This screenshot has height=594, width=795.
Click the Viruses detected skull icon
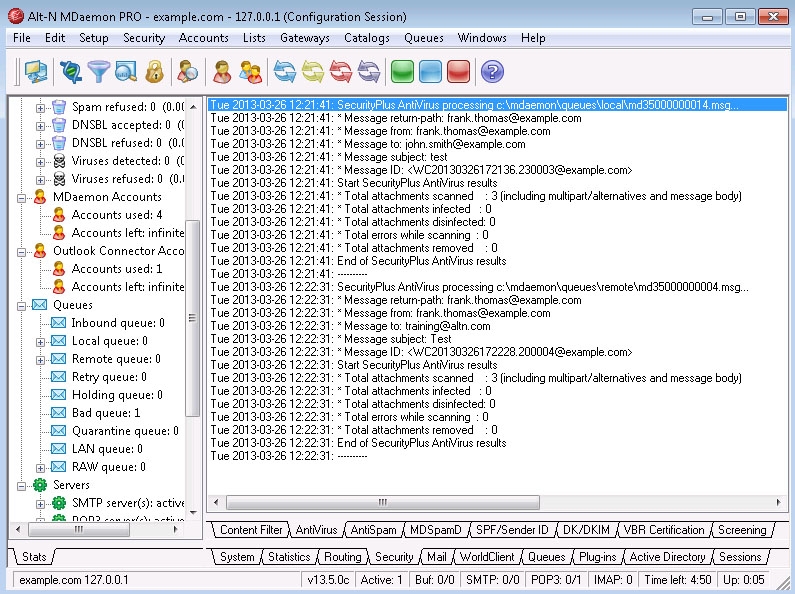click(x=59, y=161)
